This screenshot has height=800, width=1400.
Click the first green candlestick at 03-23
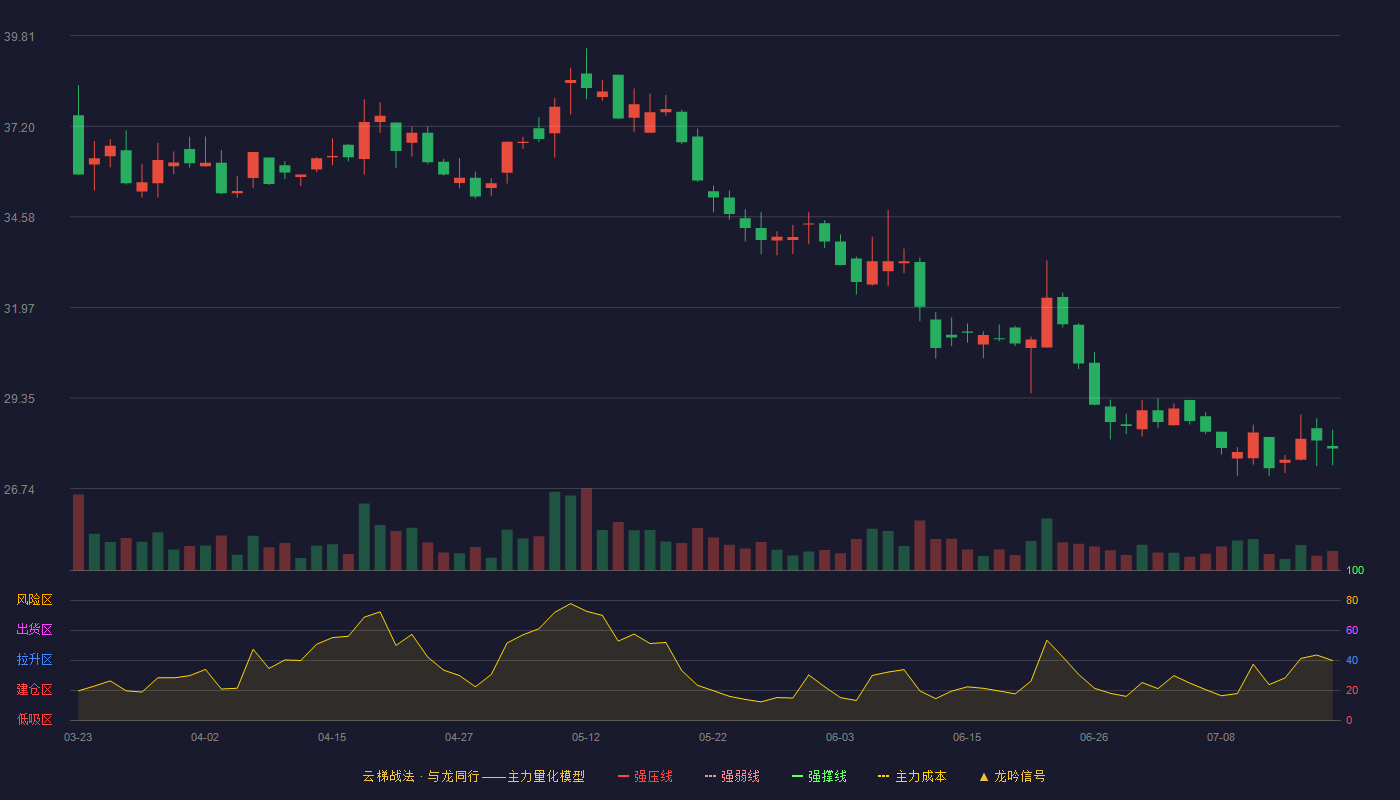(x=78, y=145)
